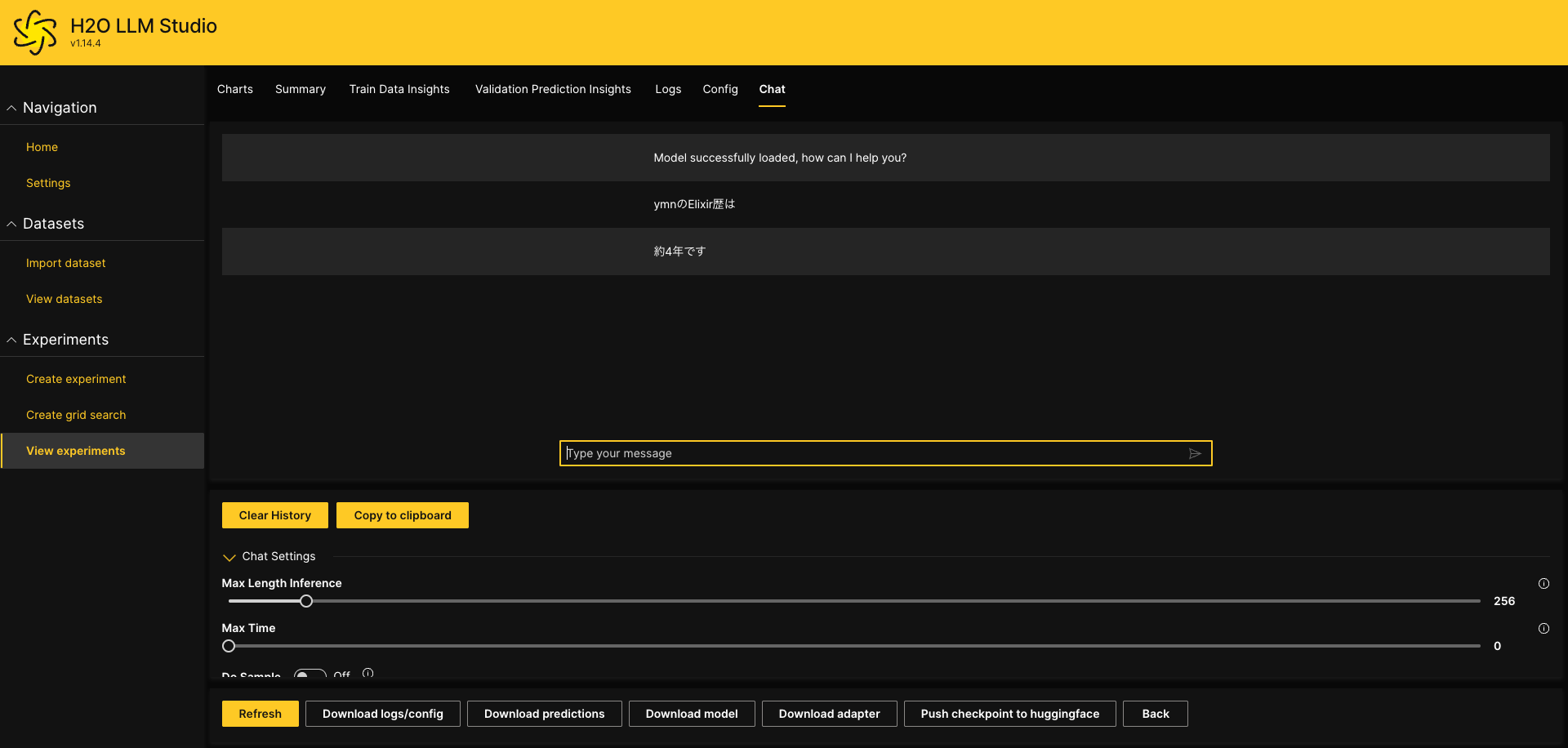Collapse the Navigation section
Image resolution: width=1568 pixels, height=748 pixels.
11,108
